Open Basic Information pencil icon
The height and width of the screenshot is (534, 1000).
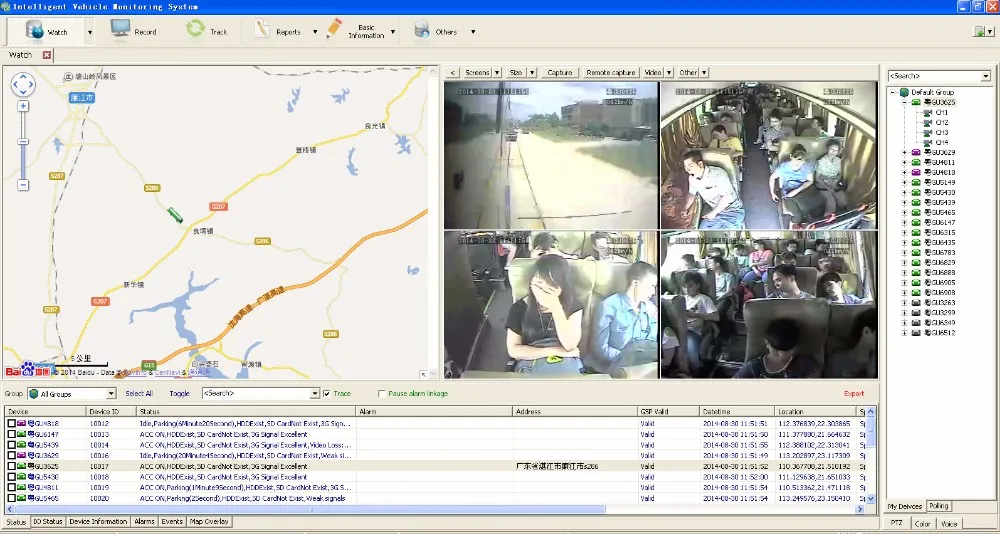point(334,30)
